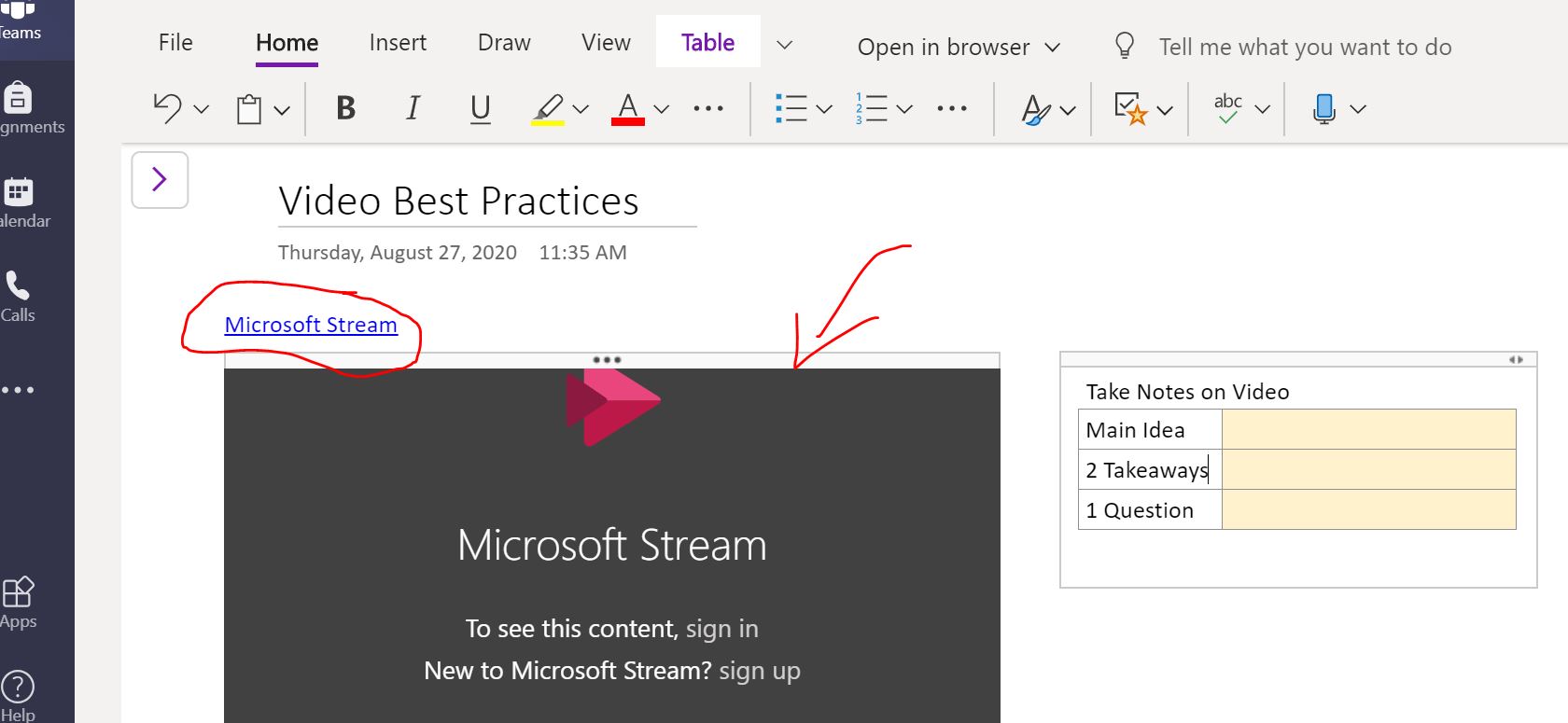Image resolution: width=1568 pixels, height=723 pixels.
Task: Switch to the Table tab
Action: point(708,42)
